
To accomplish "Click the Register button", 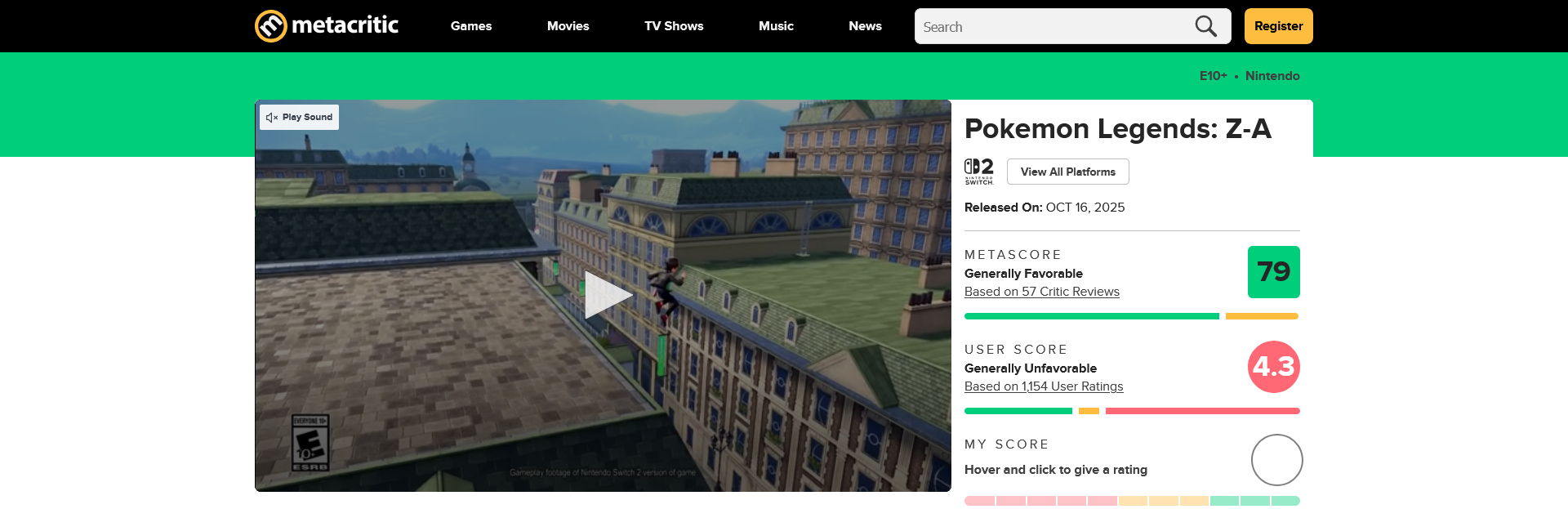I will click(x=1278, y=26).
